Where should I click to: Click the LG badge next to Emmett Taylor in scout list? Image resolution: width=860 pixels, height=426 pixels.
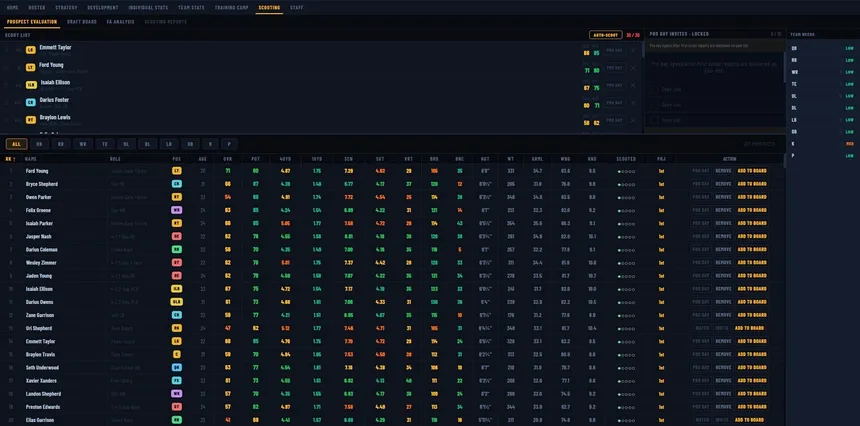[x=31, y=50]
